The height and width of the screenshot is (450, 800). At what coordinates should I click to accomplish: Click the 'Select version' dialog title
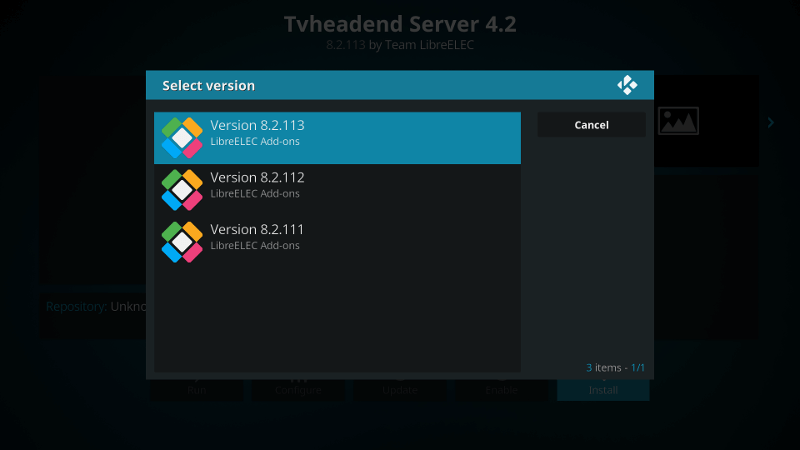(209, 85)
